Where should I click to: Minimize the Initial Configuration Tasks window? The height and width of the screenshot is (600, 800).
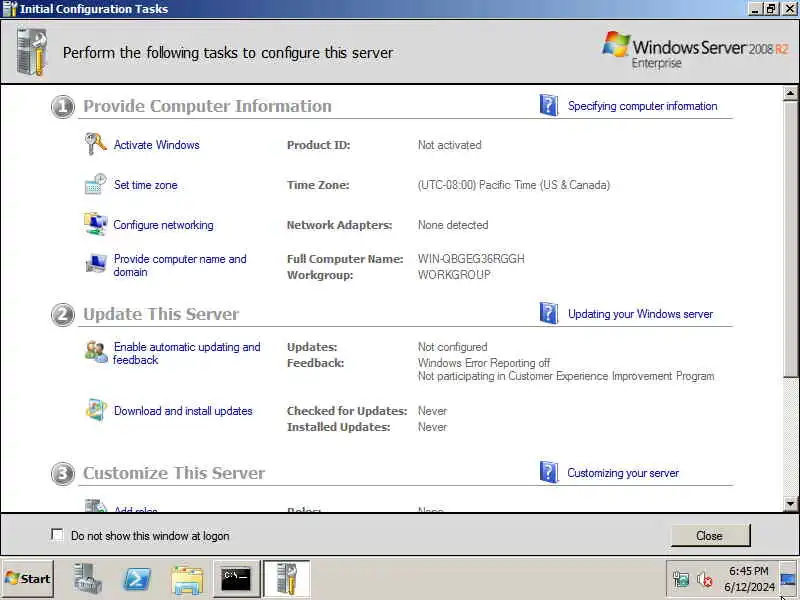pyautogui.click(x=756, y=9)
